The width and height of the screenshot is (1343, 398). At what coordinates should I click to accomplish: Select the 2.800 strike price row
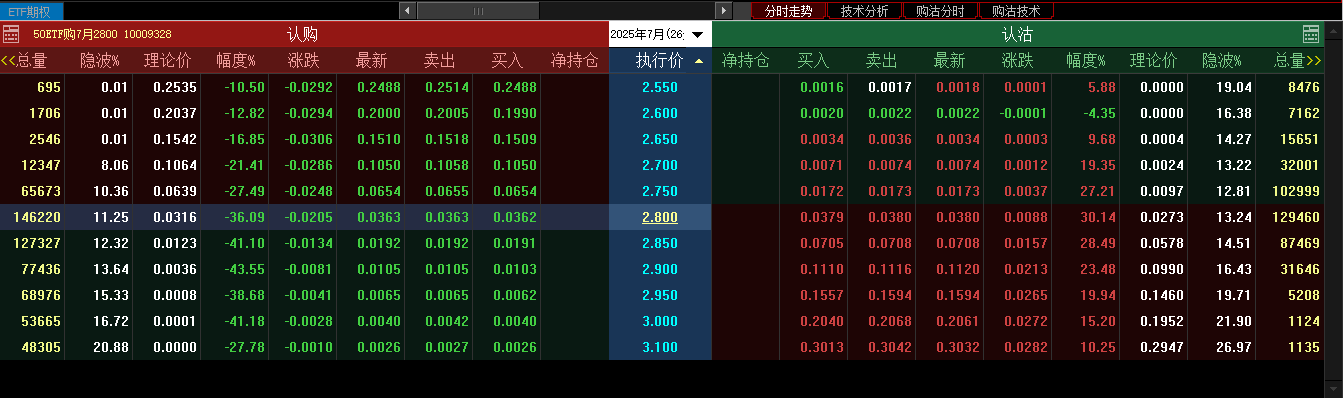[x=671, y=217]
